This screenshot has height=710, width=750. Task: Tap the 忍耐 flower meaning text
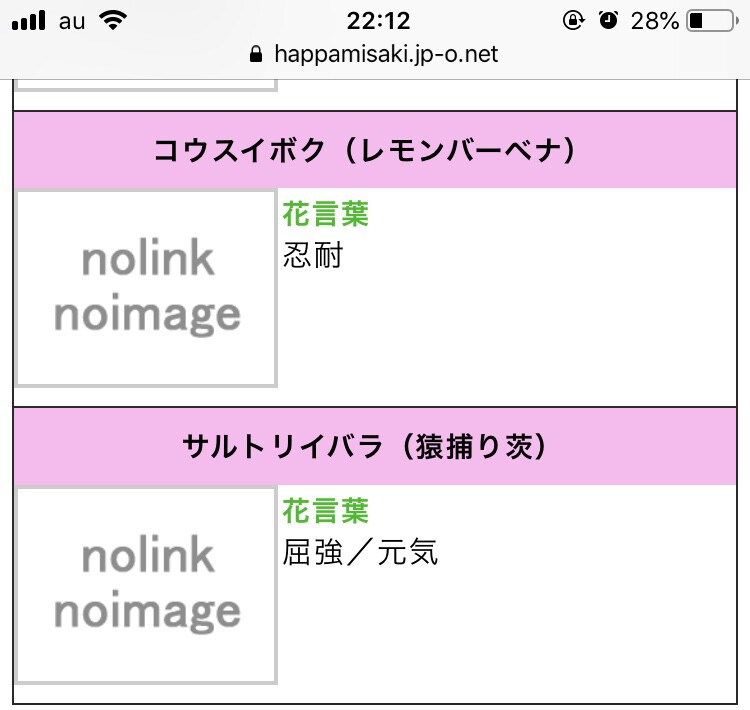(x=313, y=255)
